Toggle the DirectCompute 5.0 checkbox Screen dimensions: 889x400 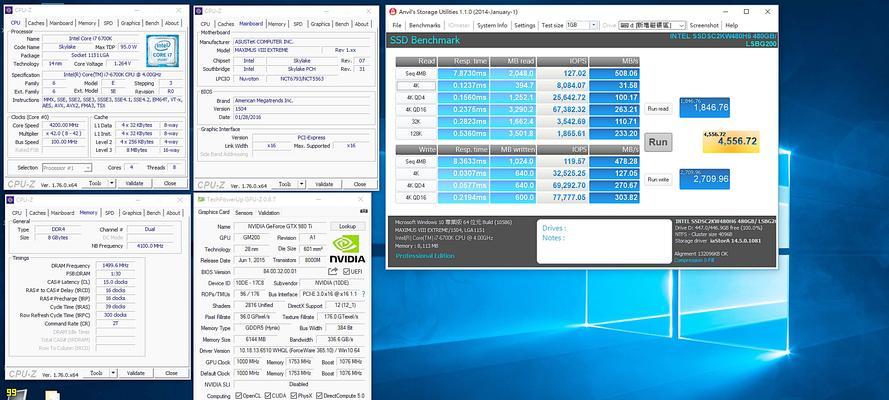(320, 395)
